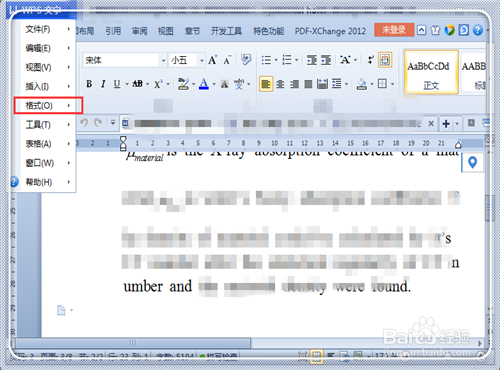Expand the underline style dropdown arrow
The width and height of the screenshot is (500, 370).
coord(127,84)
